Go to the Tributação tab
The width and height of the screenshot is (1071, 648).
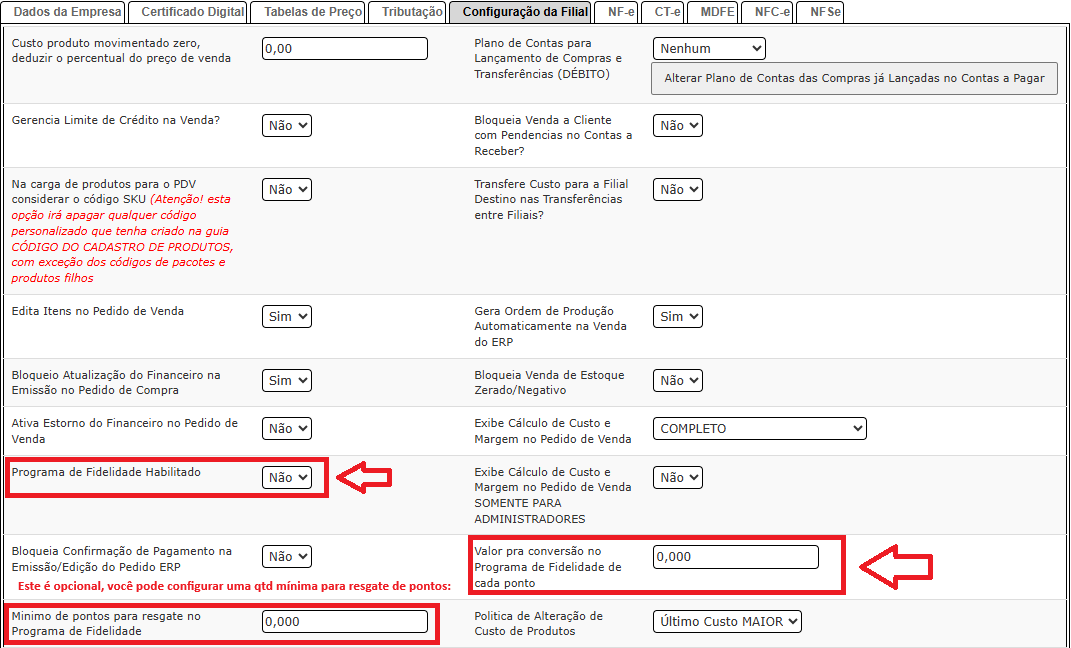click(411, 12)
